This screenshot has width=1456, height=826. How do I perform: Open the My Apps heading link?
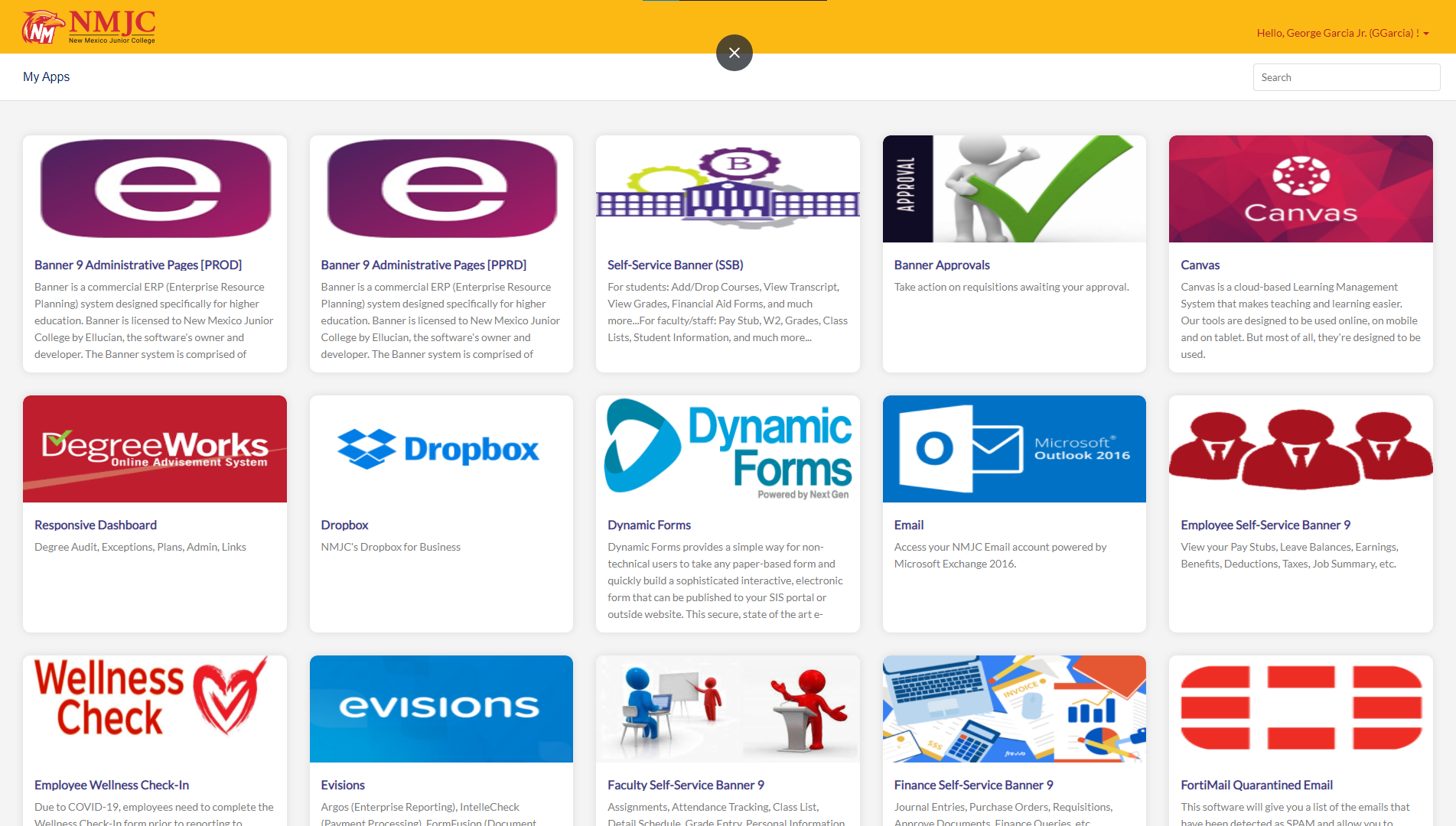point(46,76)
